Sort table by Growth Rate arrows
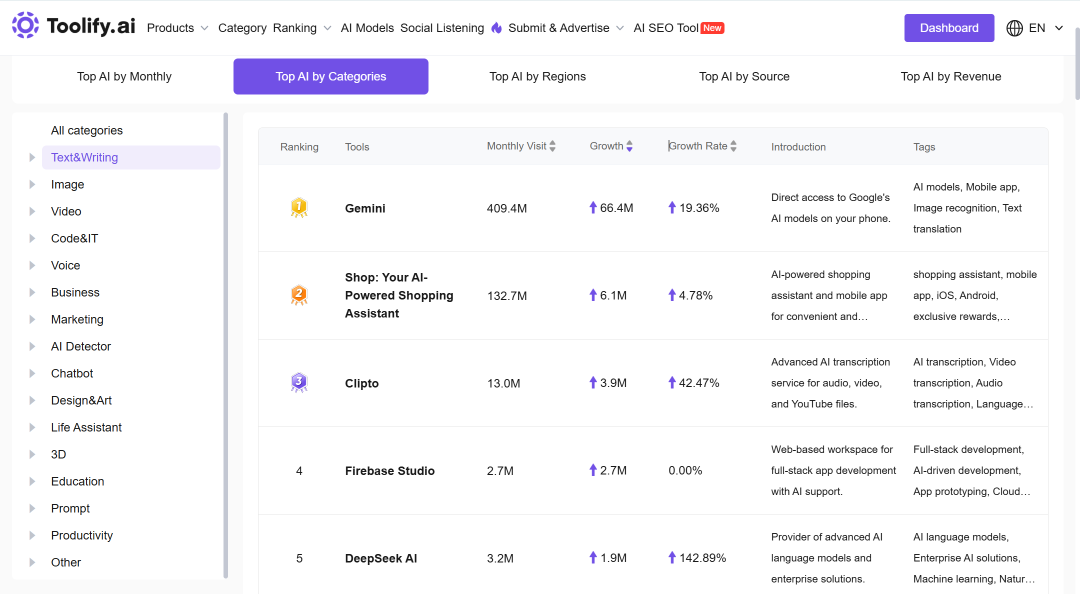Viewport: 1080px width, 594px height. (x=734, y=146)
